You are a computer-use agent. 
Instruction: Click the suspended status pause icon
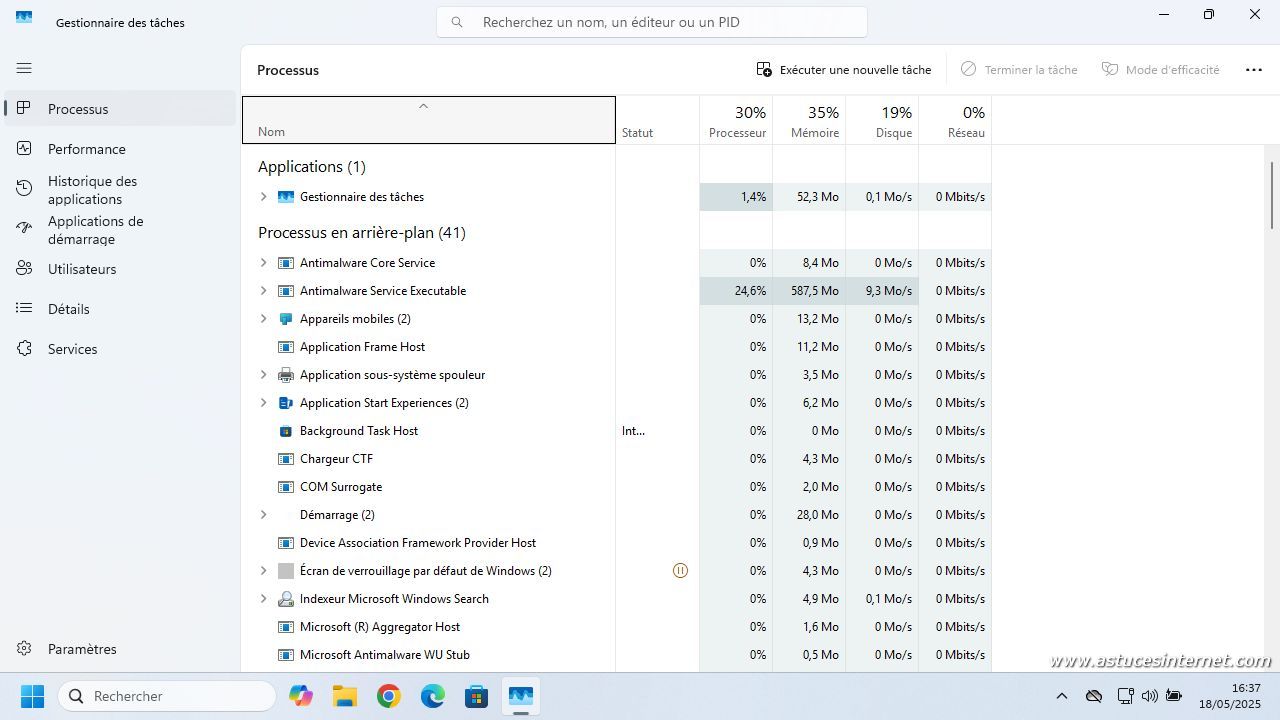(680, 571)
